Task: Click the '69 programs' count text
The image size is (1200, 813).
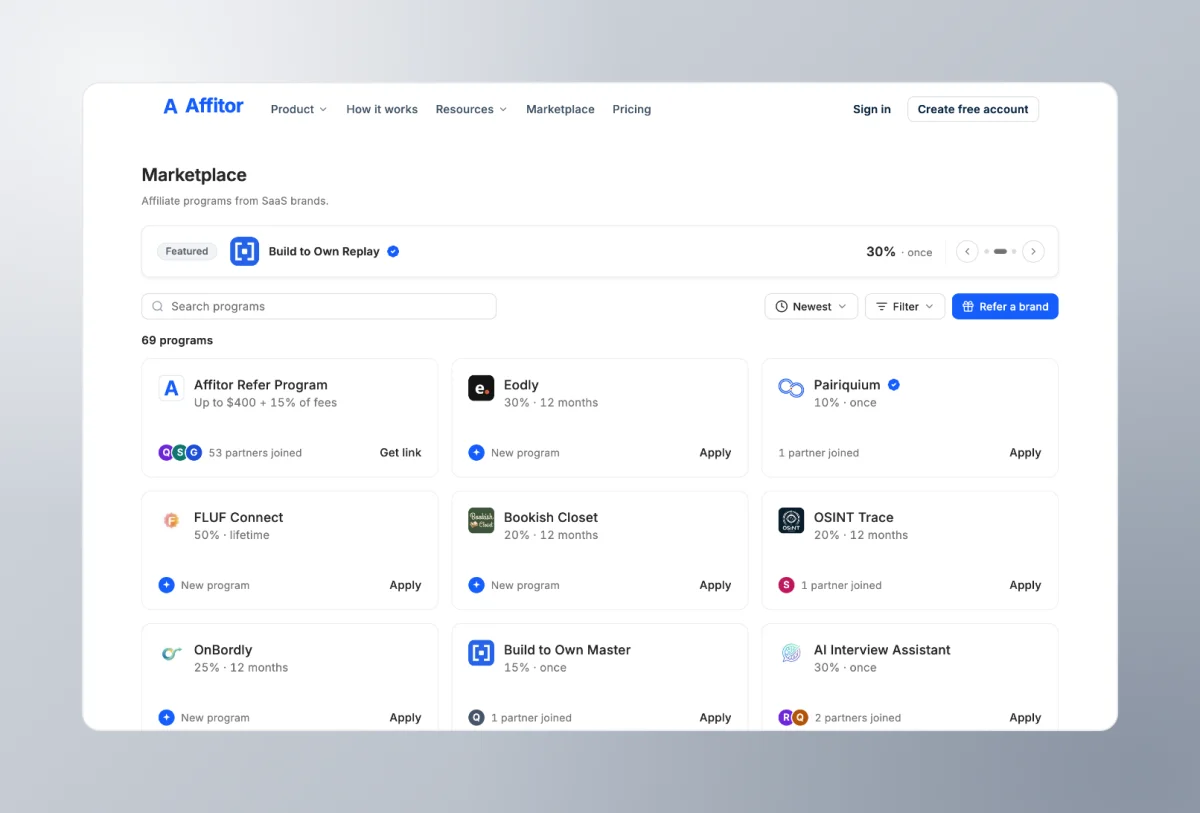Action: tap(177, 341)
